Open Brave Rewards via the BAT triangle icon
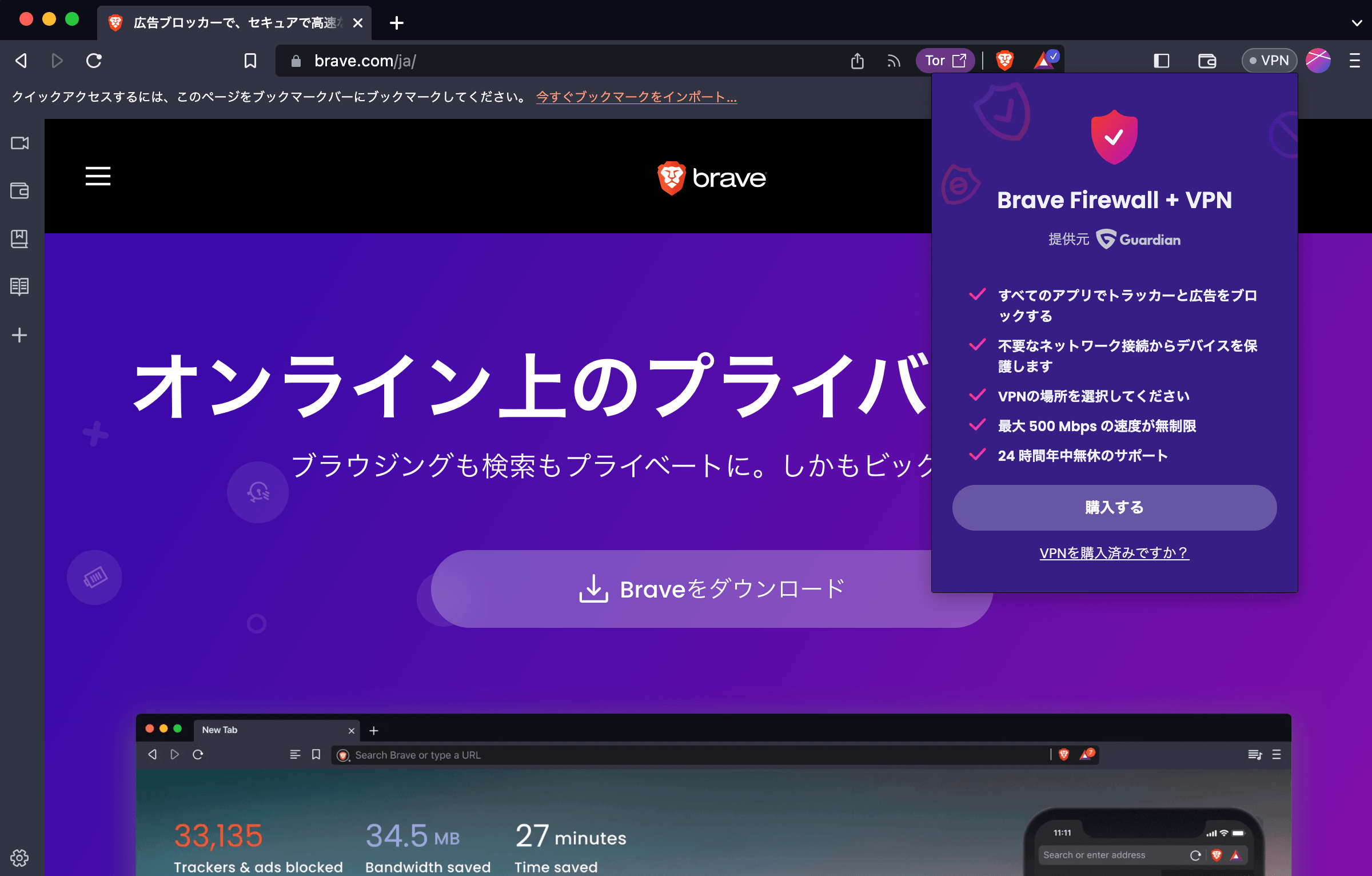This screenshot has width=1372, height=876. [1044, 60]
